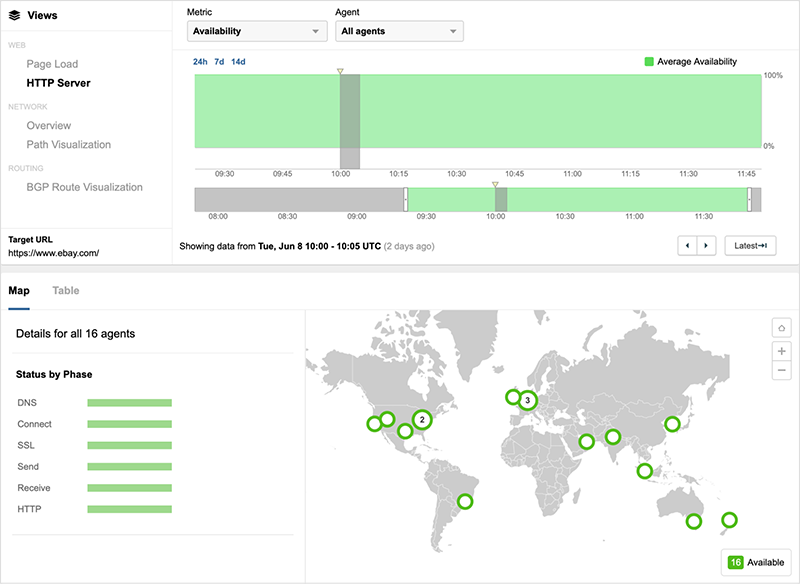The width and height of the screenshot is (800, 584).
Task: Open BGP Route Visualization view
Action: click(84, 187)
